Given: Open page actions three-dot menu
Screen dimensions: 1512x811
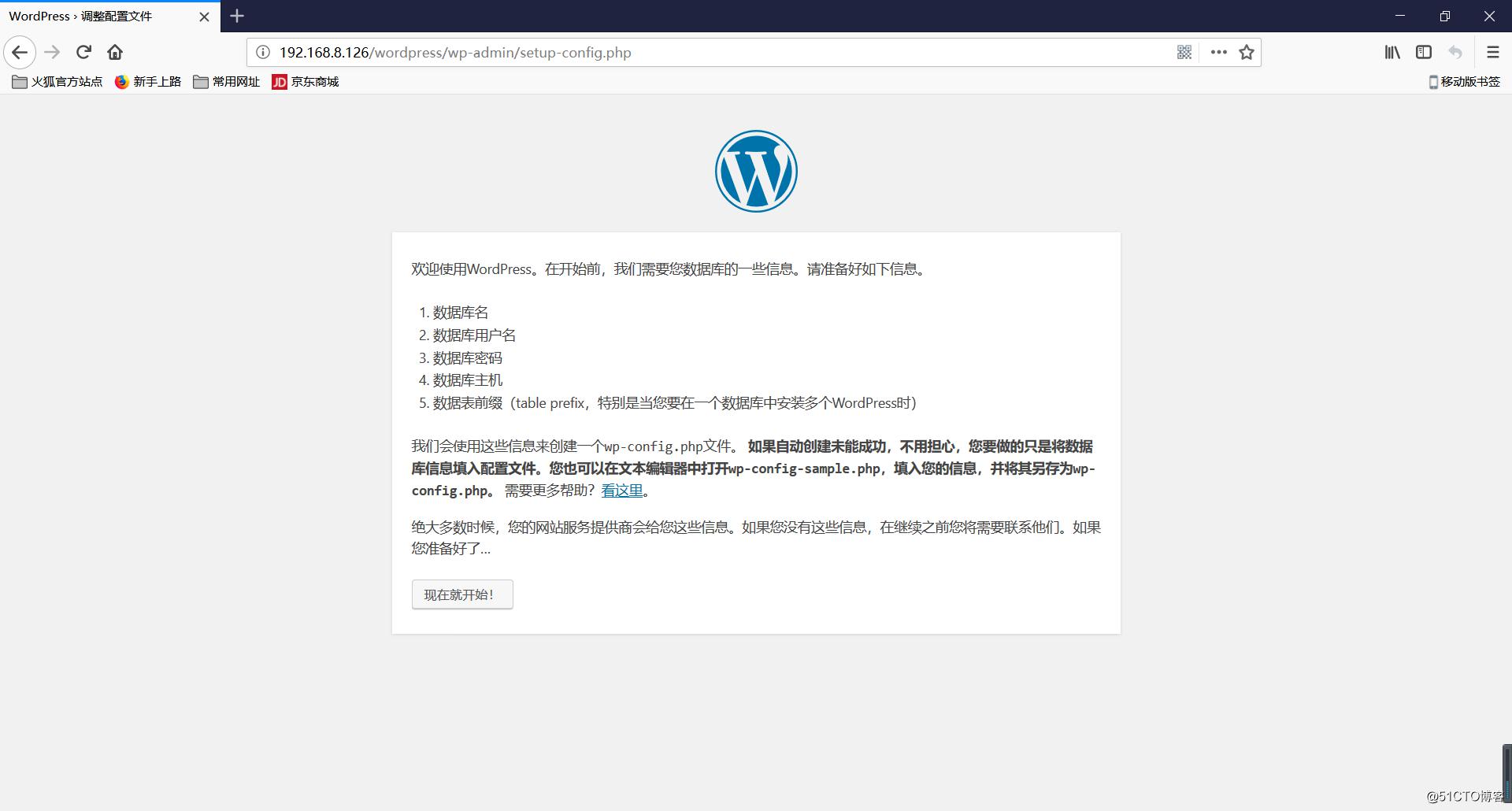Looking at the screenshot, I should click(x=1218, y=53).
